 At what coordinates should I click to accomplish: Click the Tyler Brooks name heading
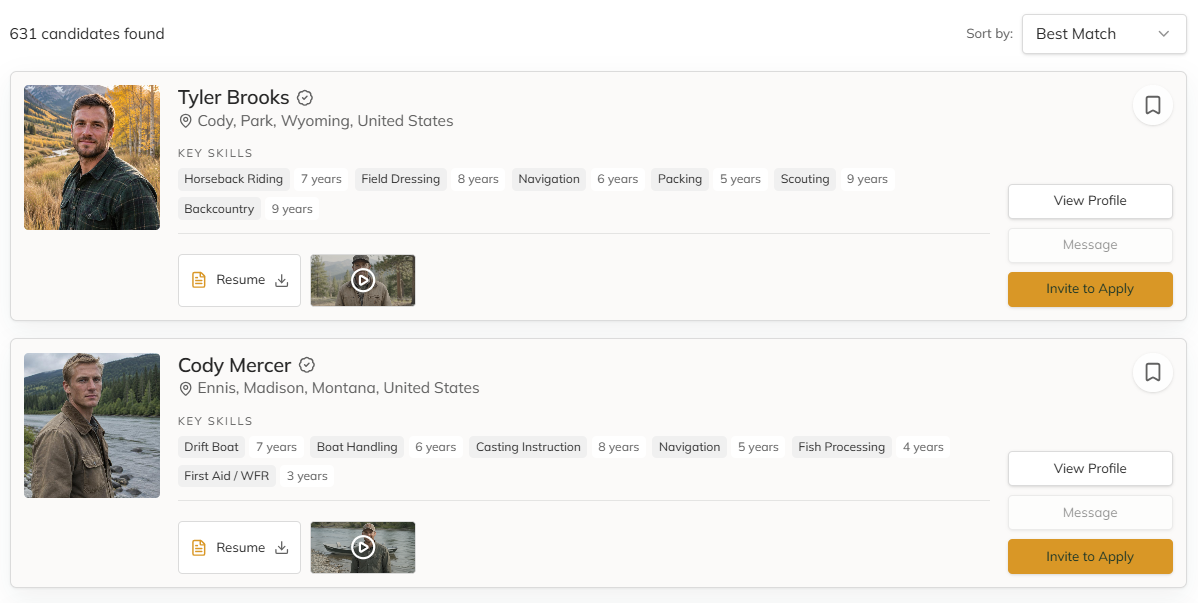(x=234, y=98)
